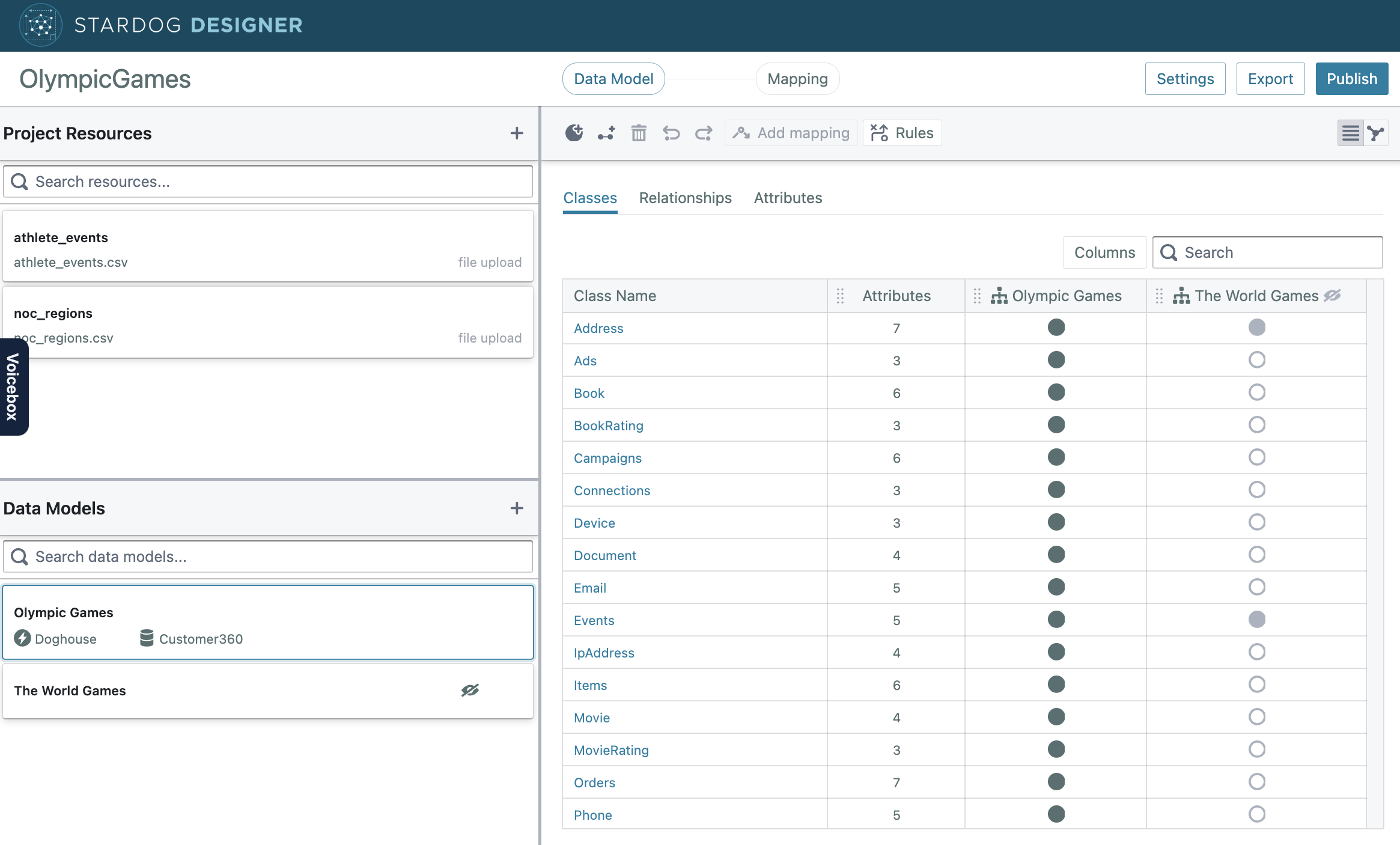Click the add relationship toolbar icon
This screenshot has height=845, width=1400.
point(606,133)
